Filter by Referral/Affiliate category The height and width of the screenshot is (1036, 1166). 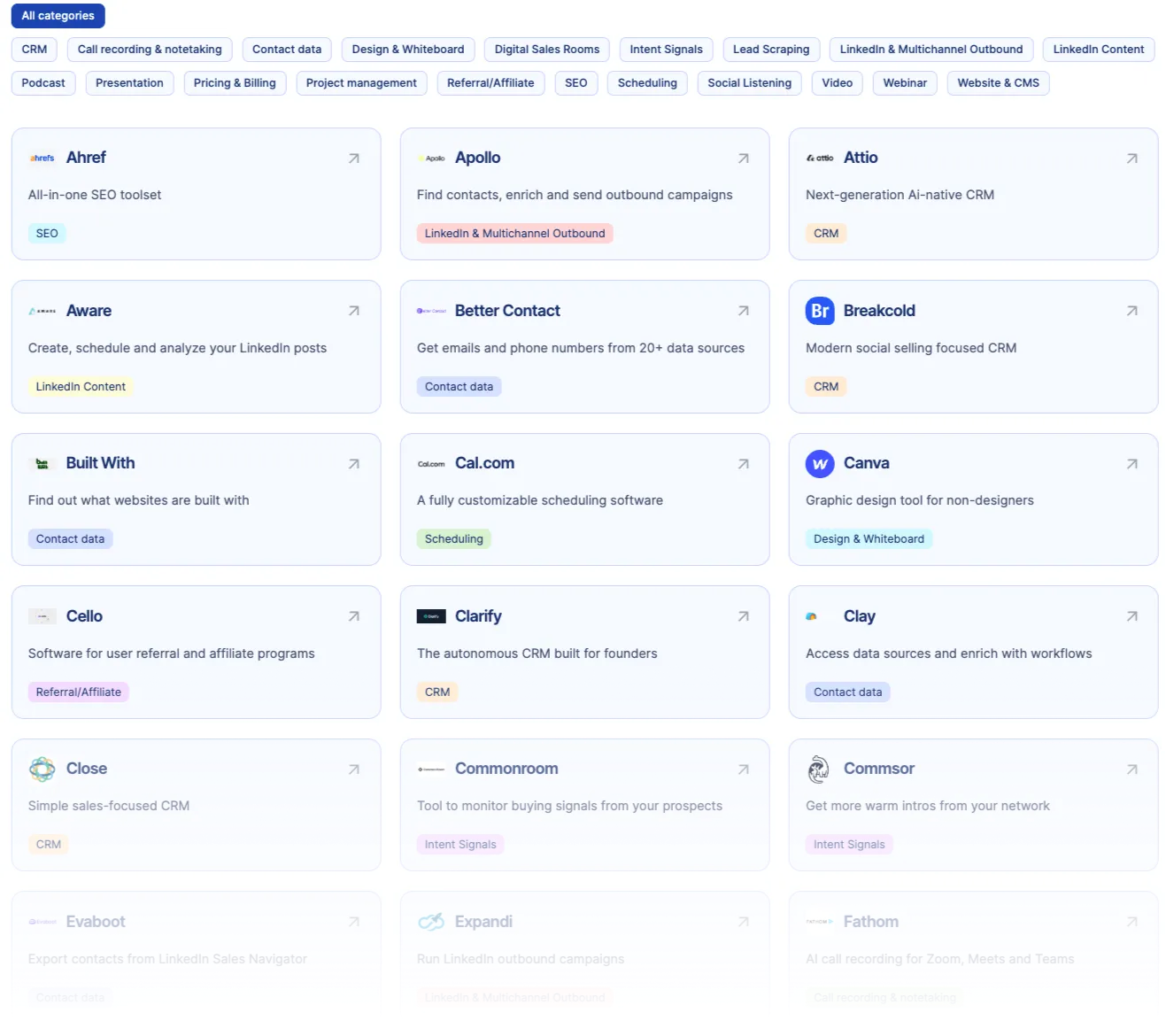[490, 83]
